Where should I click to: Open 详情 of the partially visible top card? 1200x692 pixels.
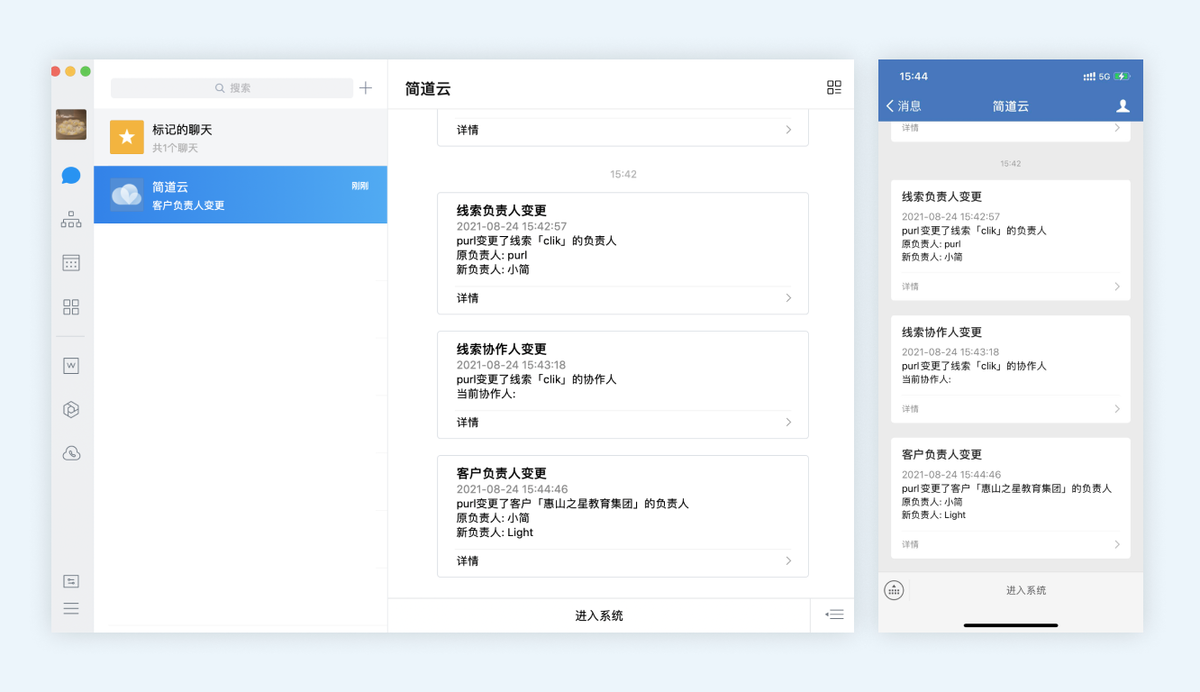(x=468, y=130)
